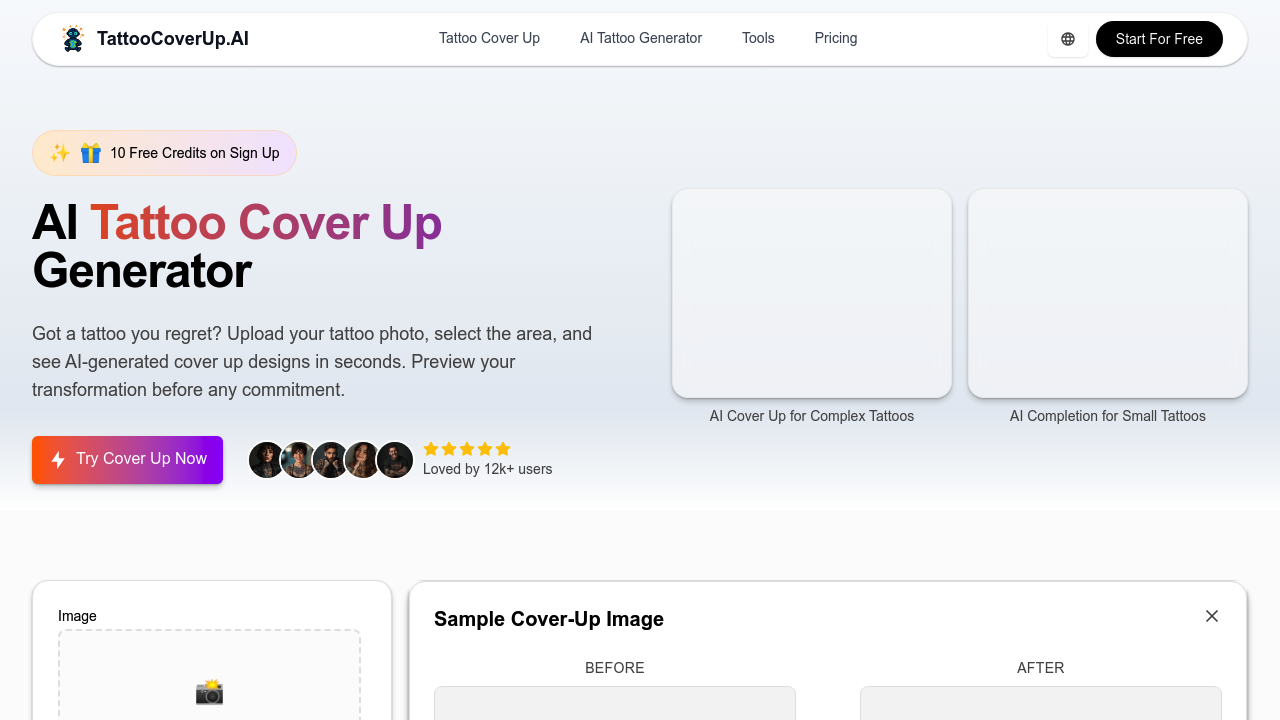The width and height of the screenshot is (1280, 720).
Task: Click the gift emoji in the credits banner
Action: (90, 152)
